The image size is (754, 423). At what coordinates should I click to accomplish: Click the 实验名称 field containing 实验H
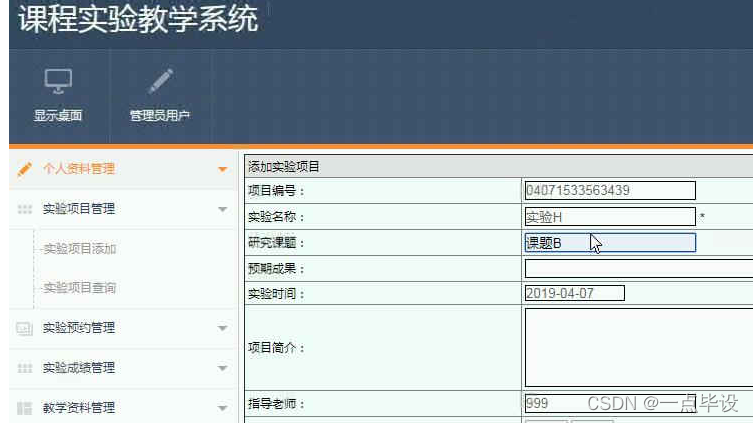[610, 217]
